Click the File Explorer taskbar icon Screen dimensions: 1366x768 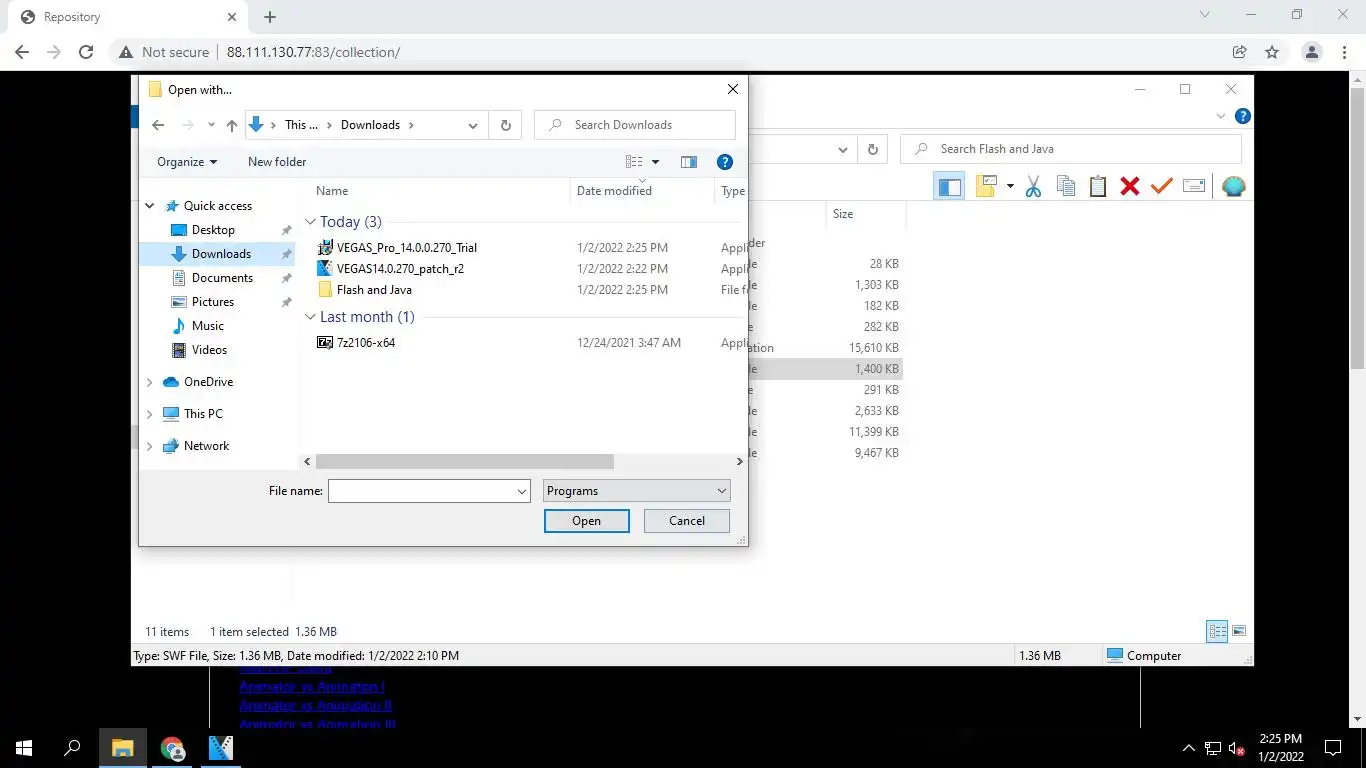(x=122, y=748)
